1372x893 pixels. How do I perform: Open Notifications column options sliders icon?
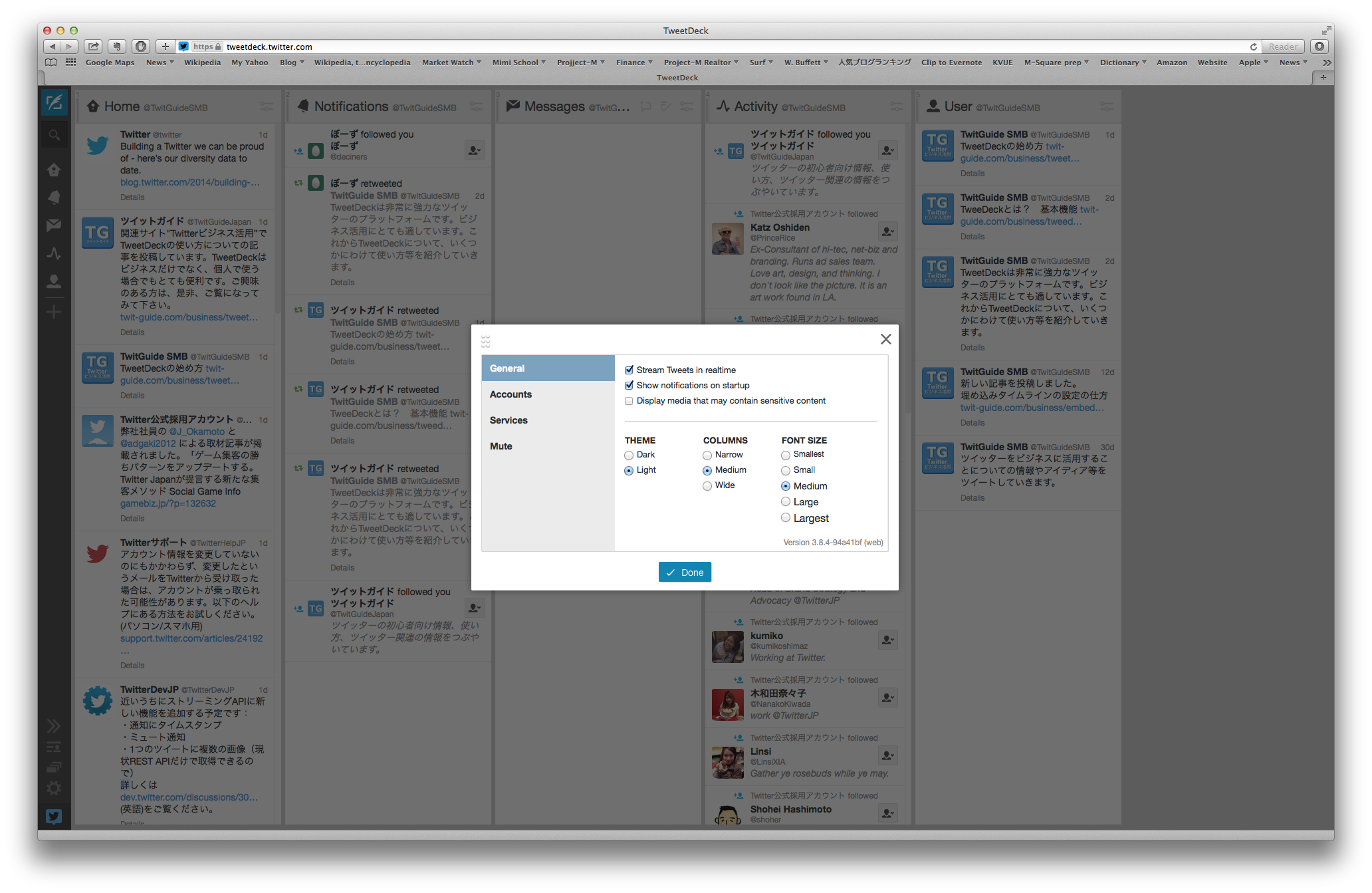tap(476, 106)
